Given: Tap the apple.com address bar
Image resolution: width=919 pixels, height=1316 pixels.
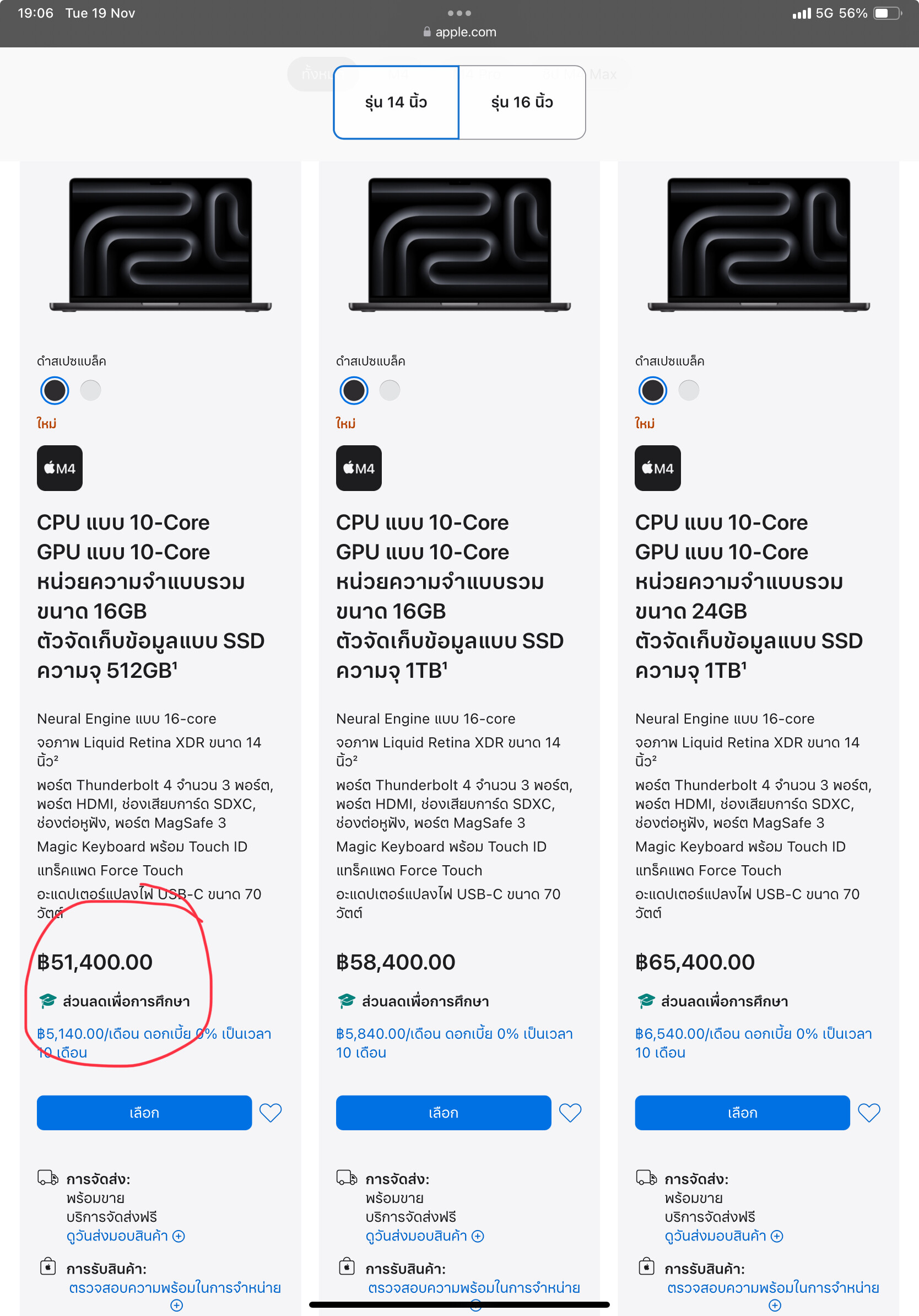Looking at the screenshot, I should [459, 31].
